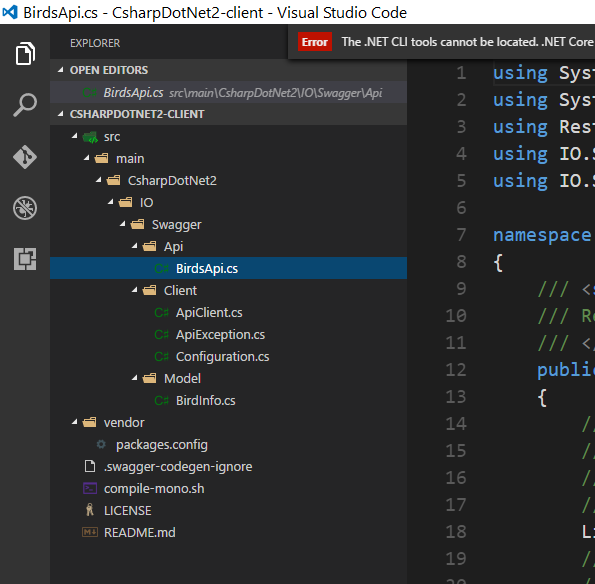
Task: Click the C# icon beside ApiClient.cs
Action: 161,313
